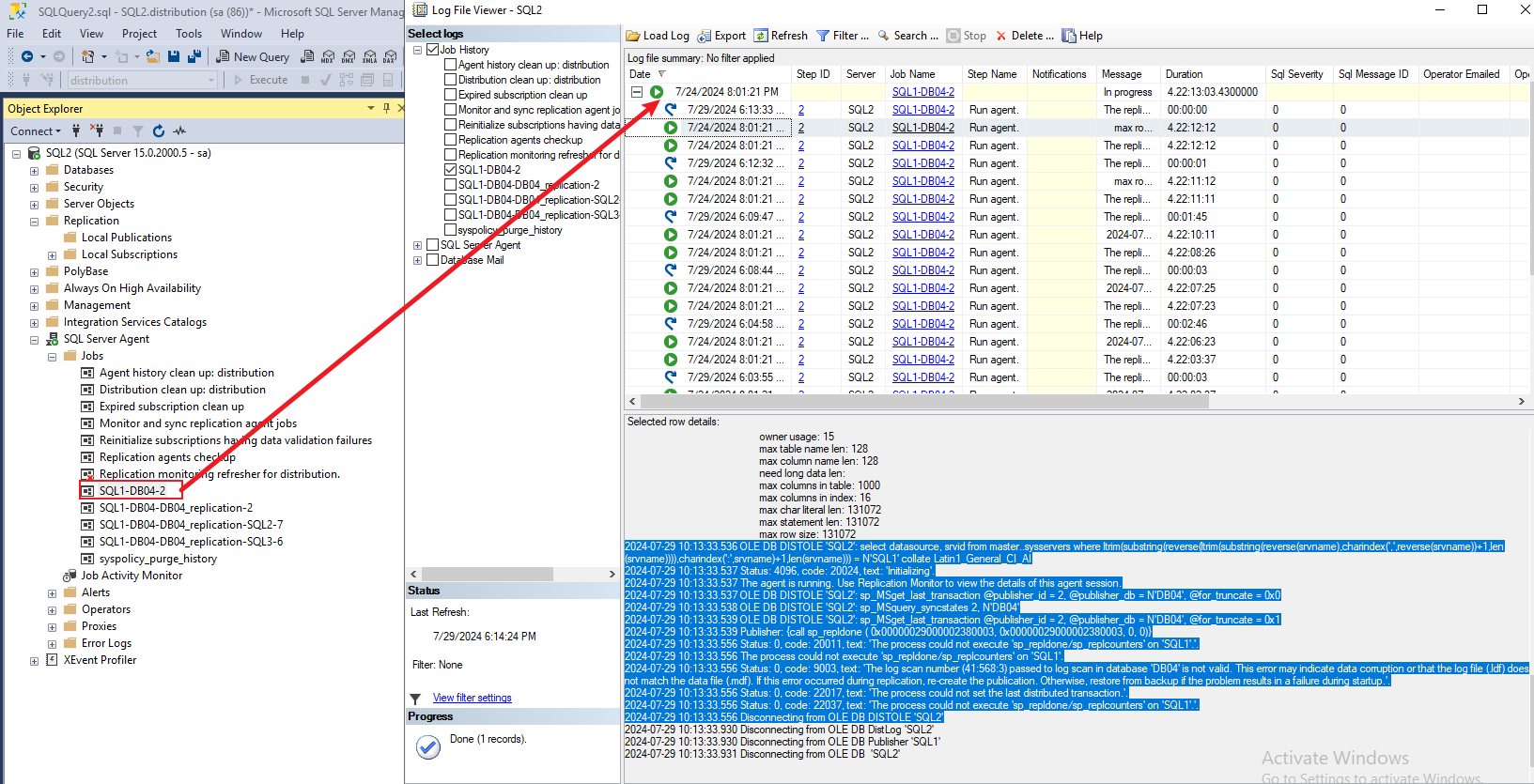Check Distribution clean up: distribution log

451,80
